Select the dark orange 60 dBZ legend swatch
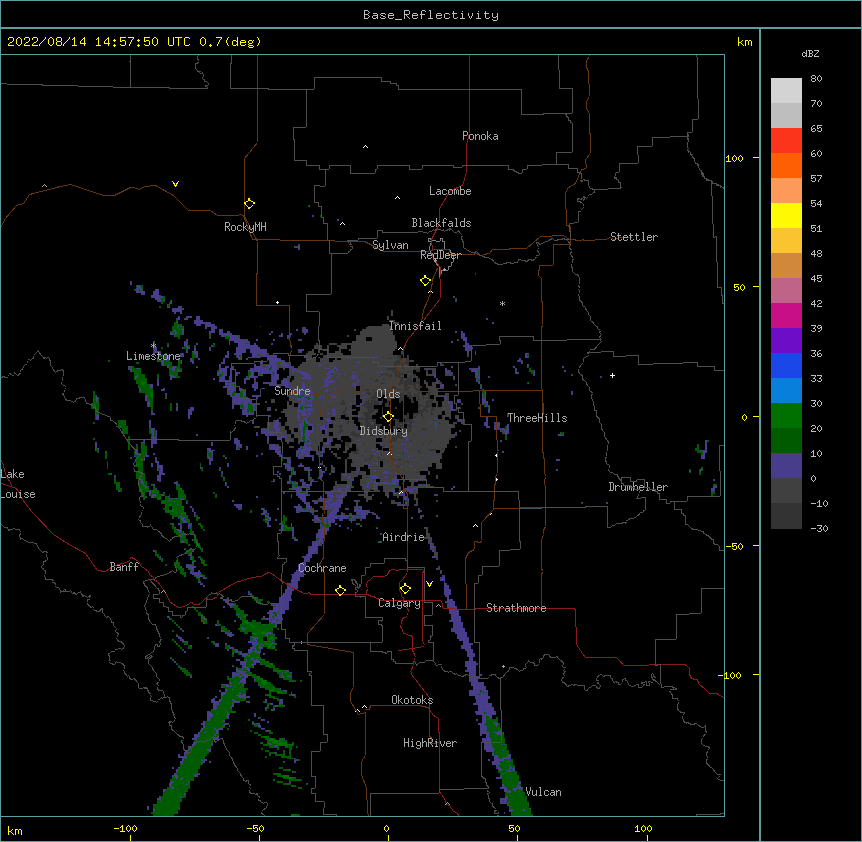Viewport: 862px width, 842px height. pos(786,165)
